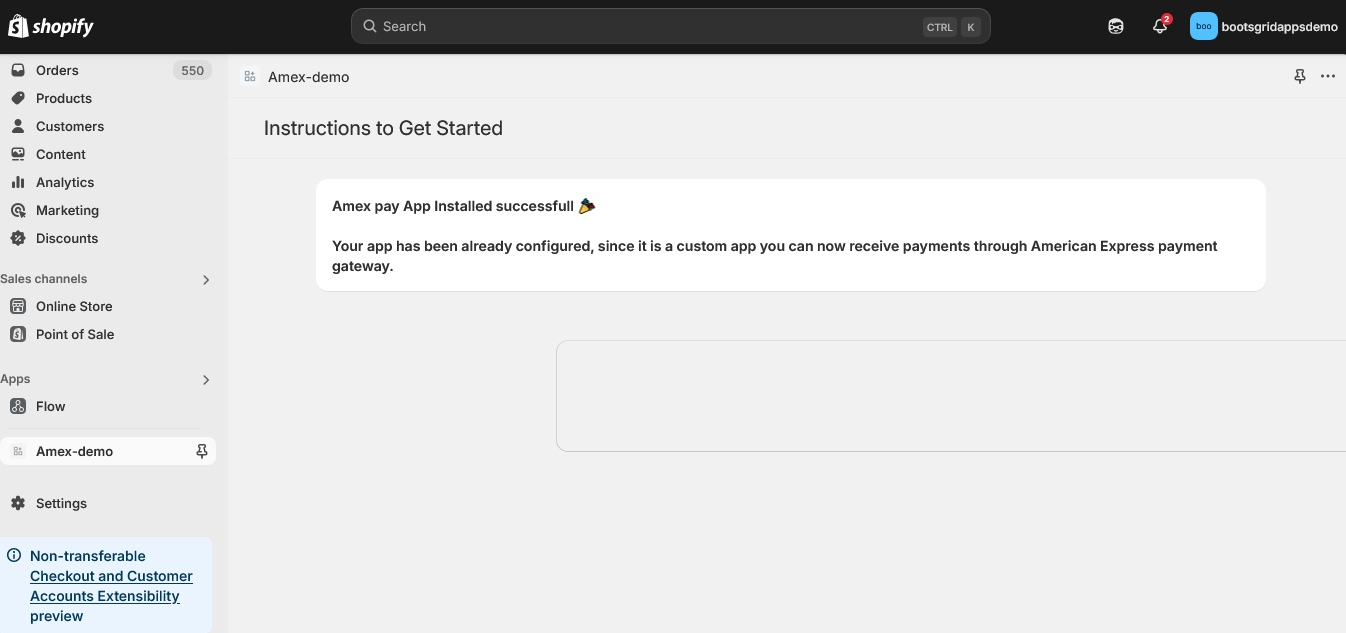Click the Instructions to Get Started heading
Image resolution: width=1346 pixels, height=633 pixels.
click(x=383, y=128)
